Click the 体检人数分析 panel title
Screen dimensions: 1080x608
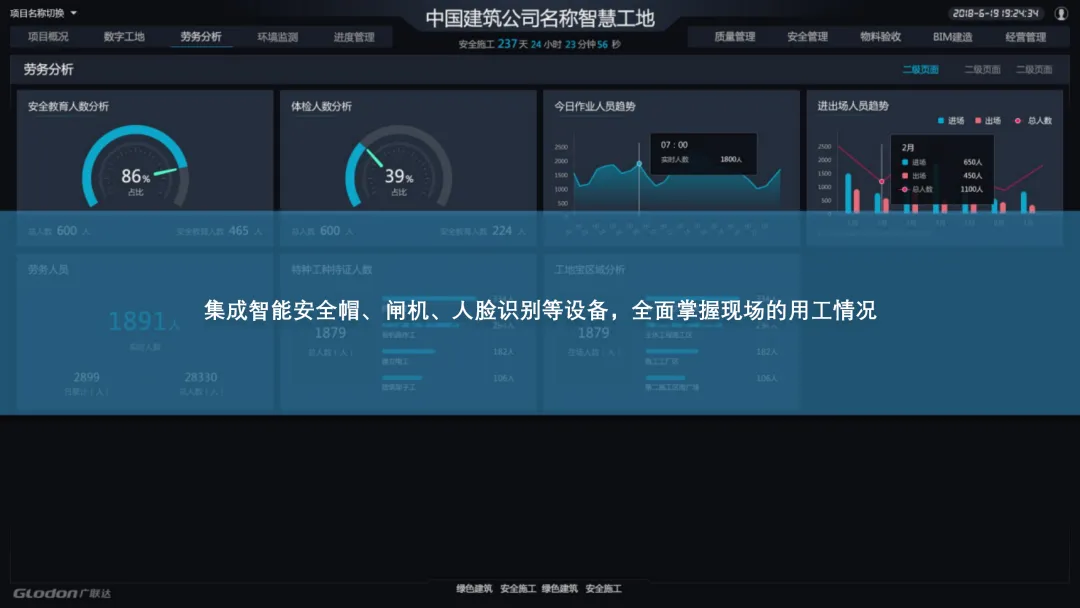pyautogui.click(x=321, y=106)
